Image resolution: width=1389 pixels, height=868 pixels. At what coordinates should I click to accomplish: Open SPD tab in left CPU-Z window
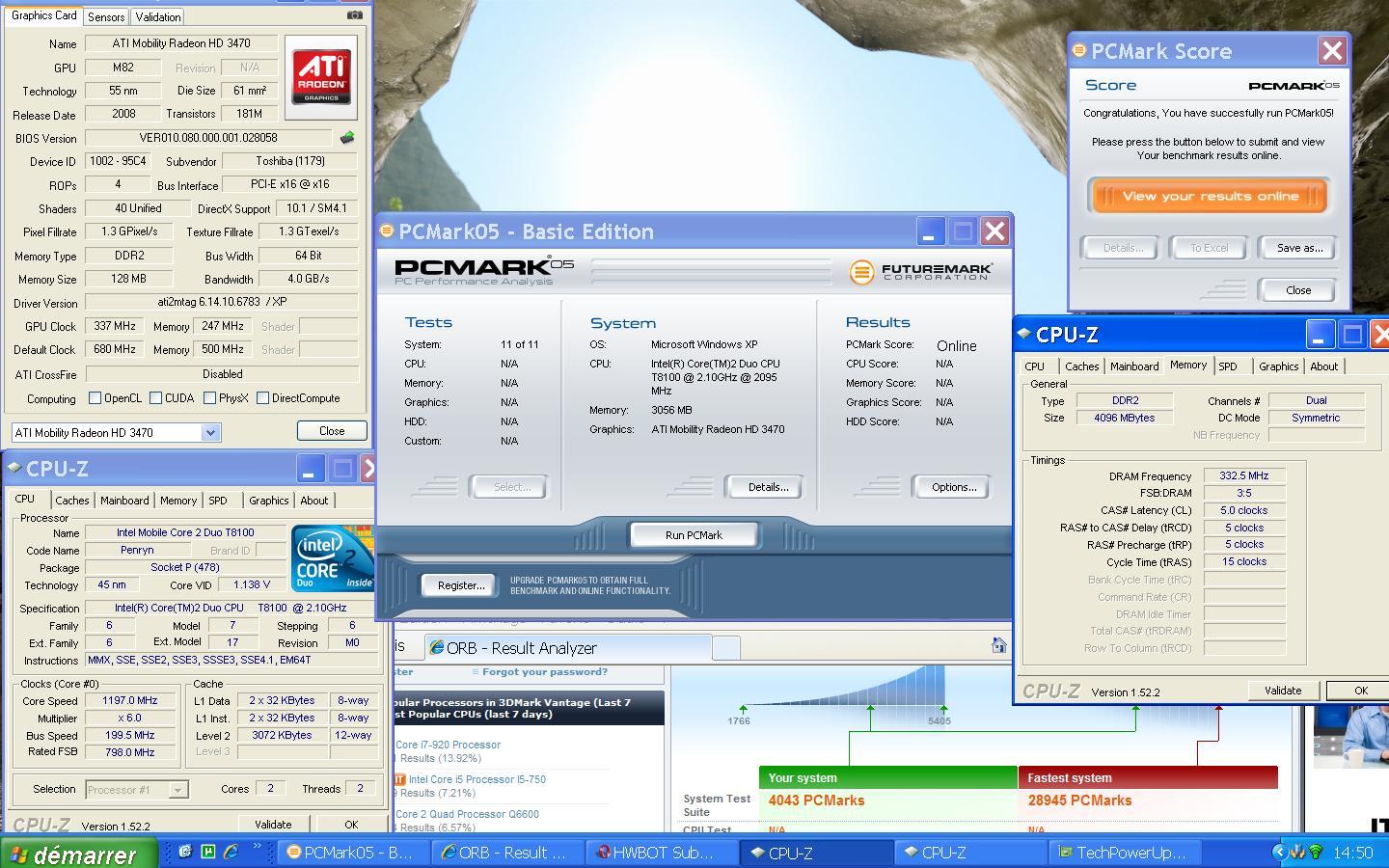(218, 501)
